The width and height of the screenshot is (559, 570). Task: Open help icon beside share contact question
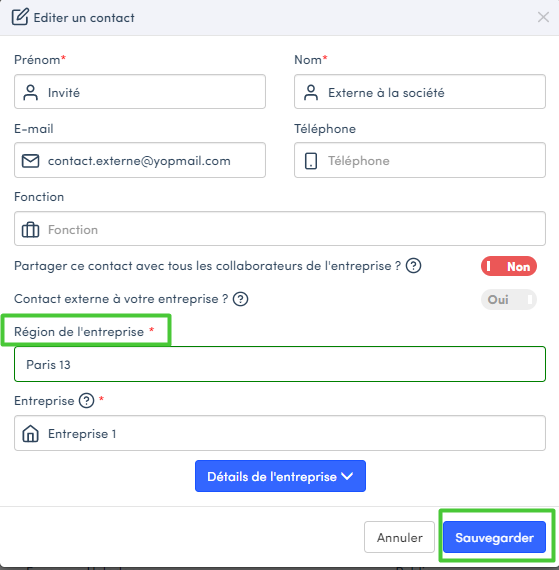click(413, 266)
